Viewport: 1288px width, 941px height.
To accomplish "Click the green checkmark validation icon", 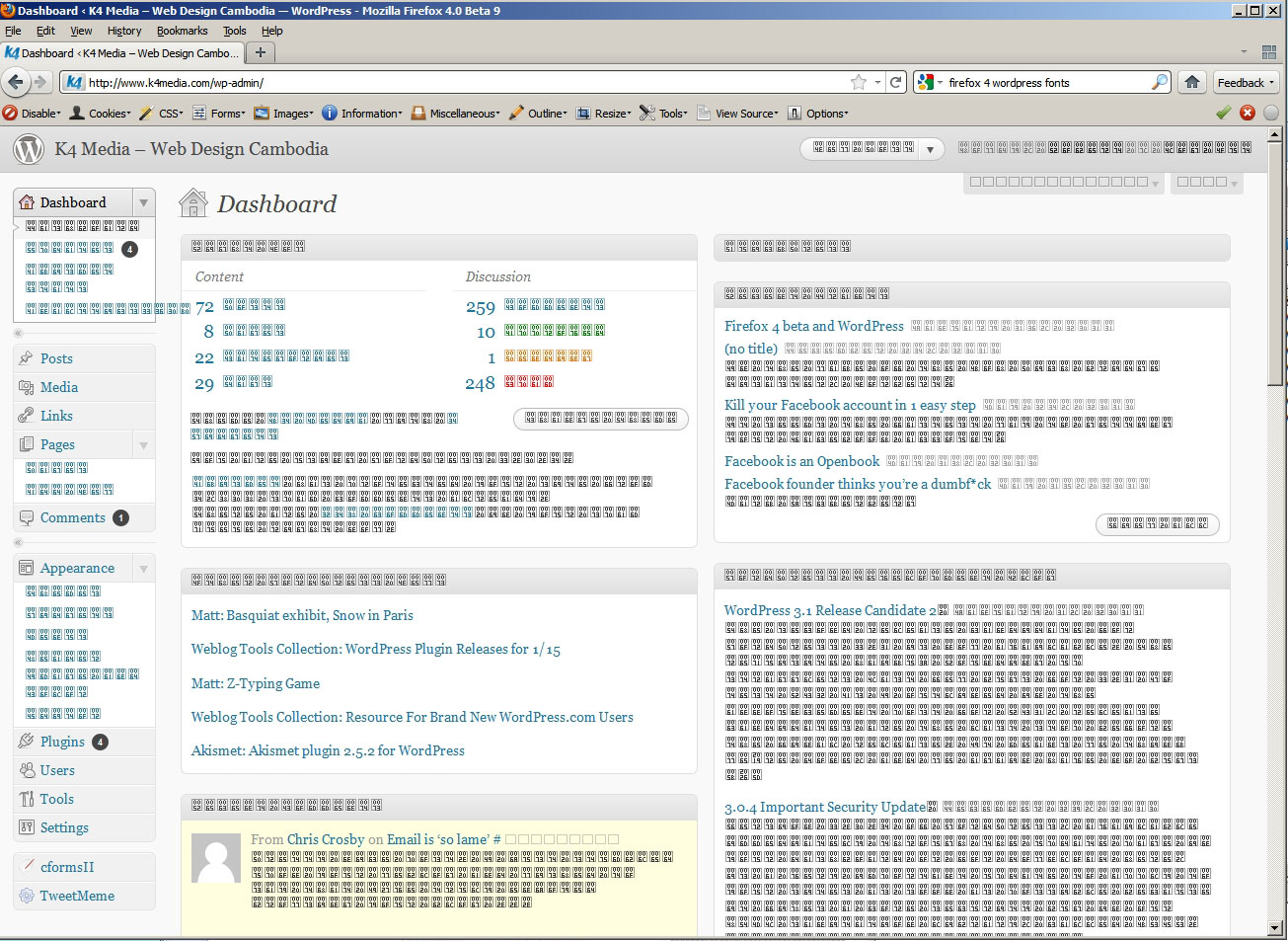I will (1224, 113).
